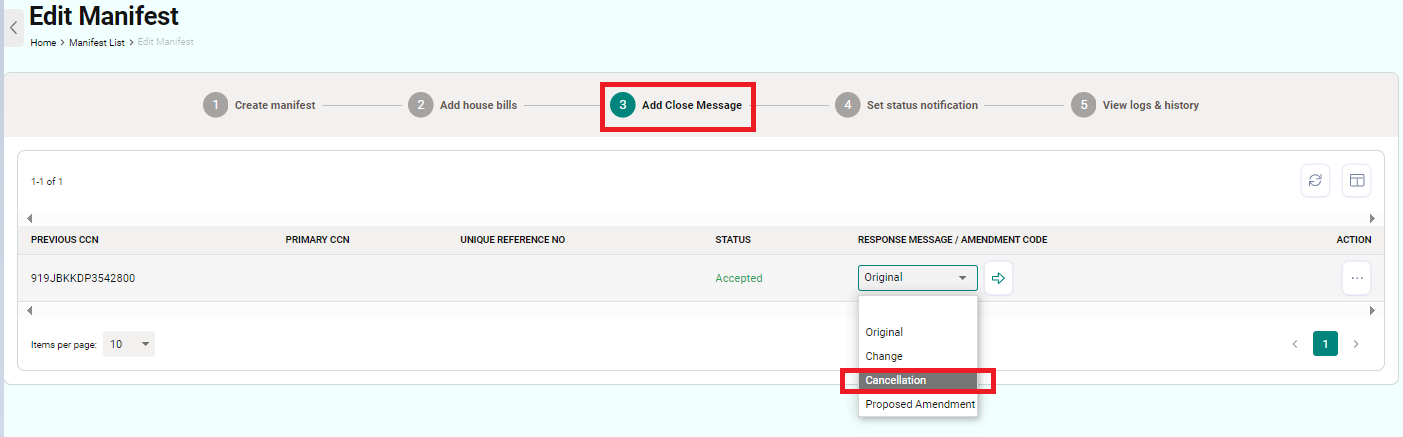Go to the next page arrow
Image resolution: width=1403 pixels, height=437 pixels.
click(x=1356, y=344)
